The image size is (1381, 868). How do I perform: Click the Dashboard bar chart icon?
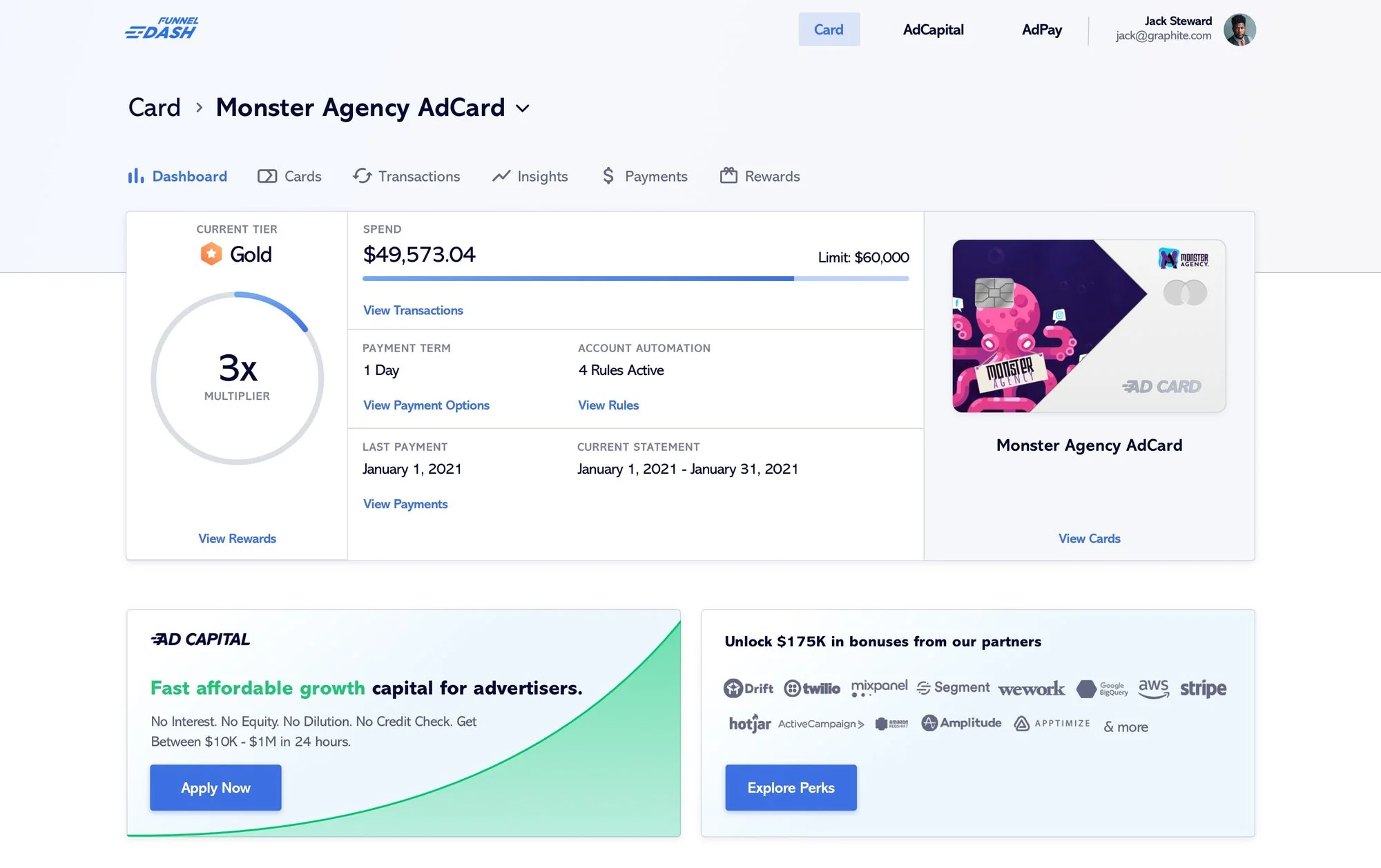pos(135,176)
